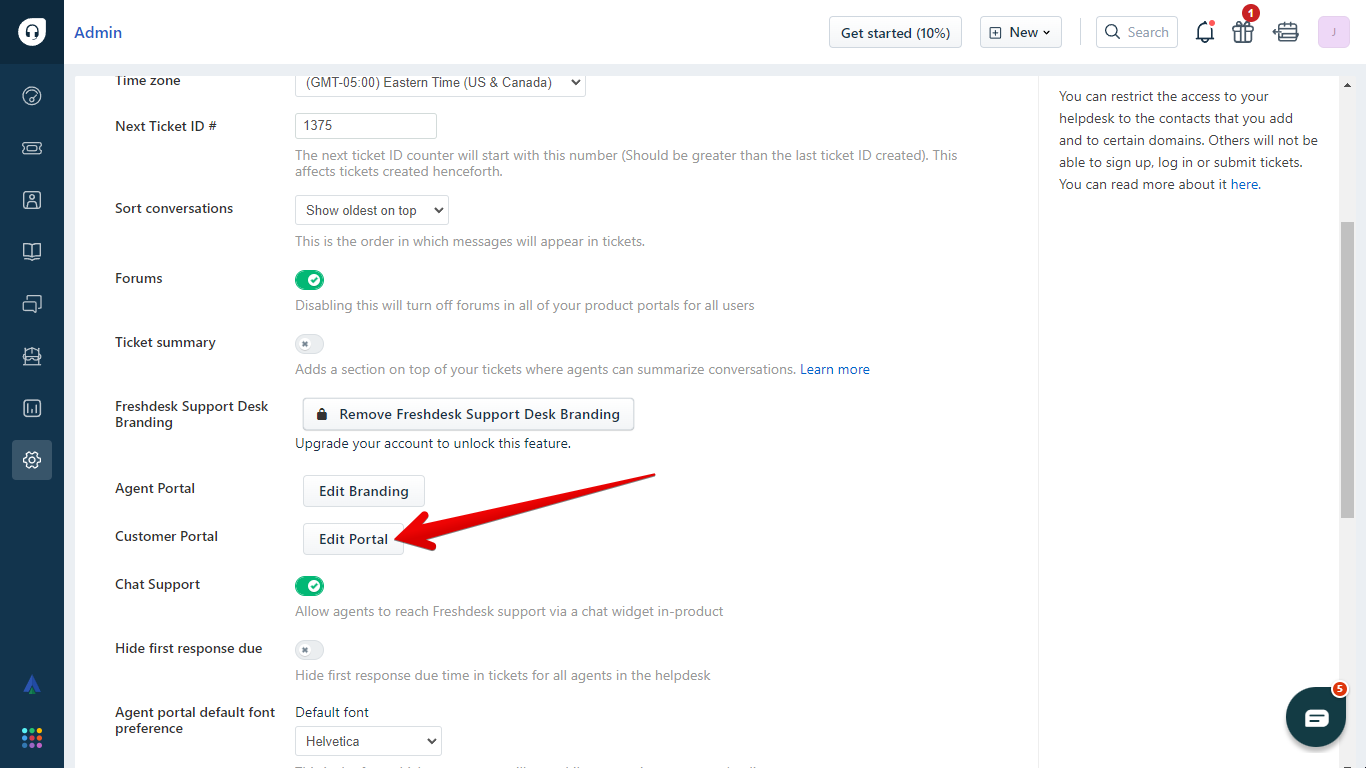
Task: Click Get started (10%) button
Action: [x=895, y=32]
